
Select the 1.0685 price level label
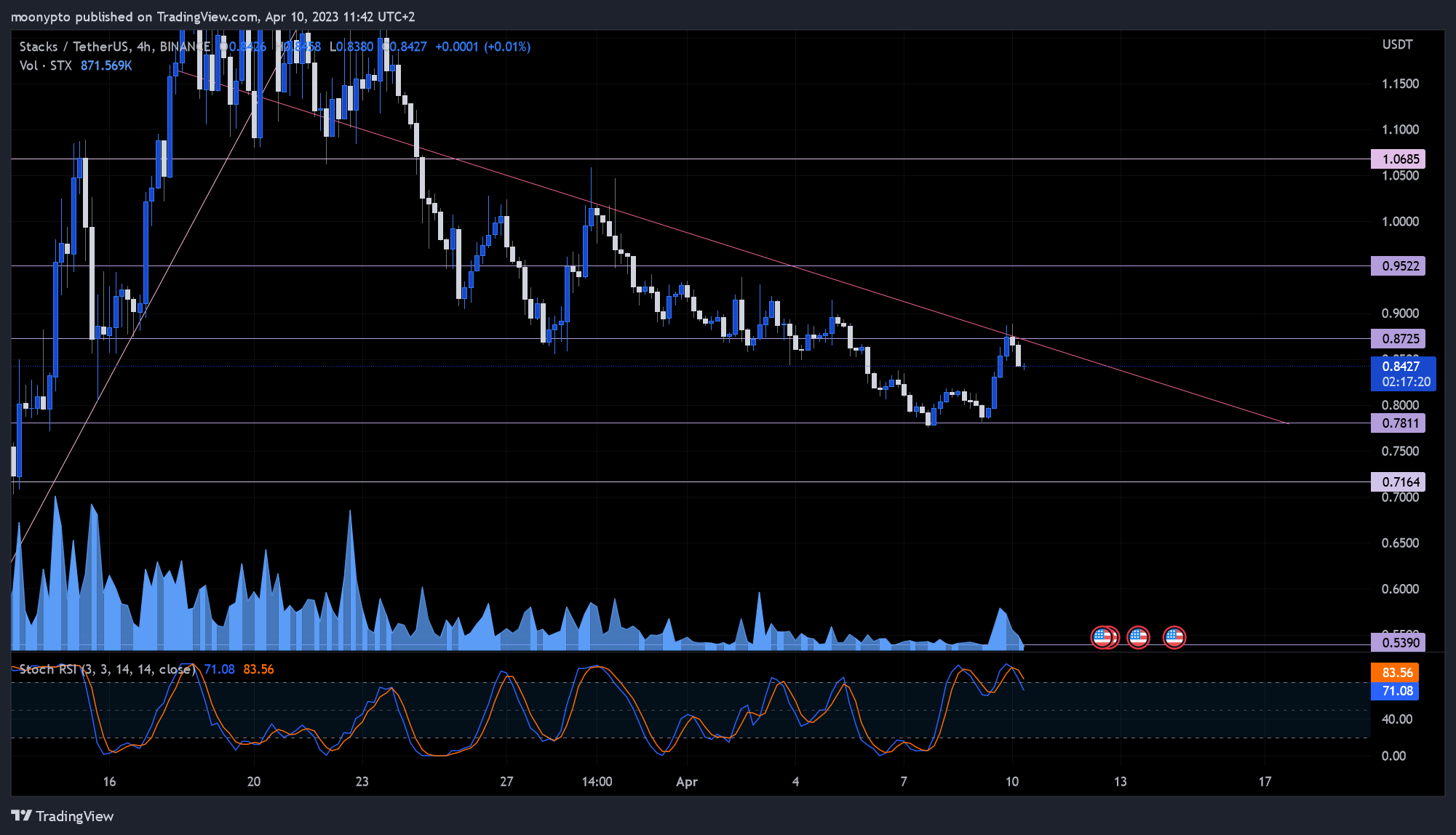tap(1398, 159)
